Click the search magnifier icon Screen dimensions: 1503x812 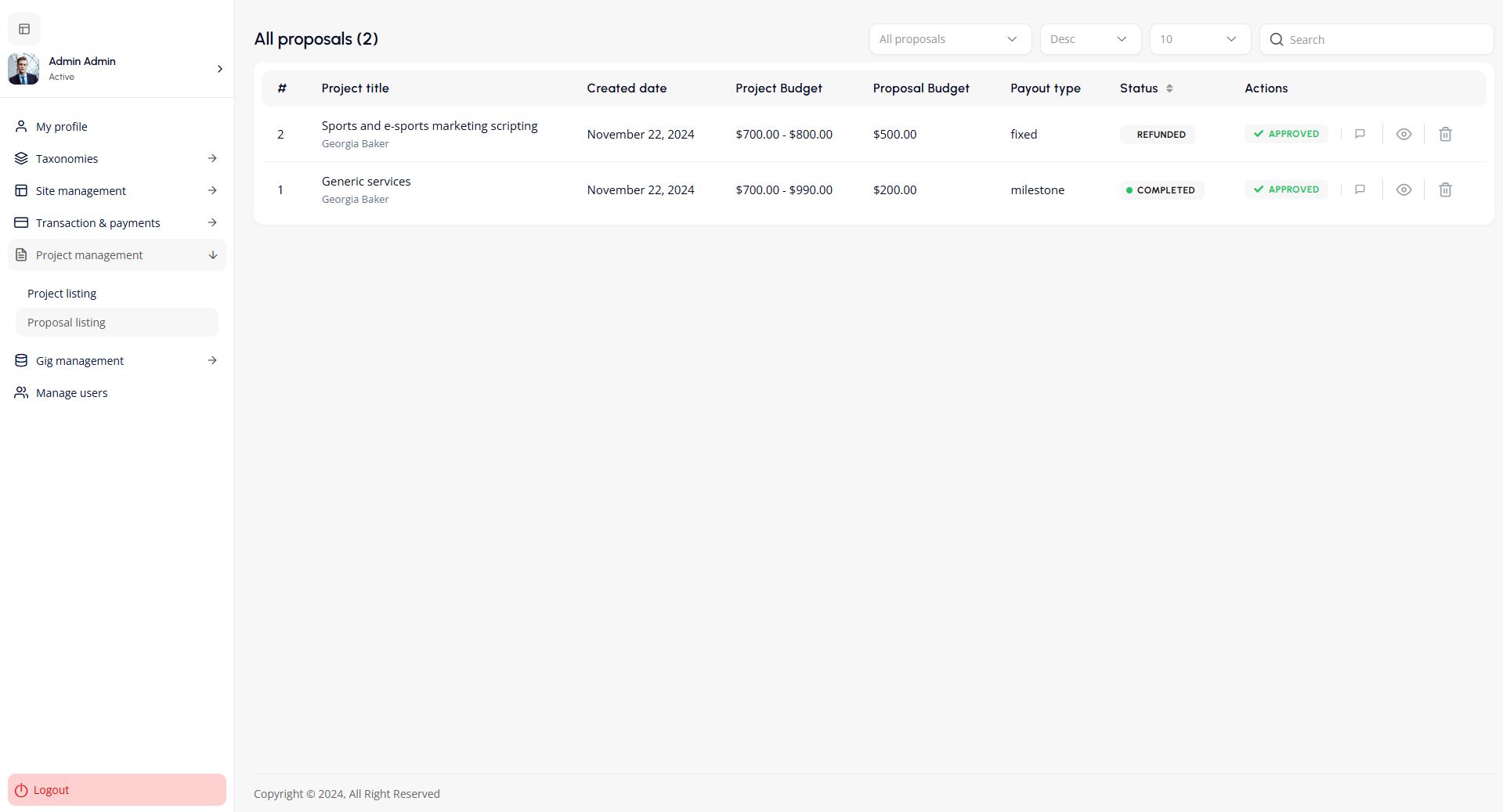(x=1276, y=39)
